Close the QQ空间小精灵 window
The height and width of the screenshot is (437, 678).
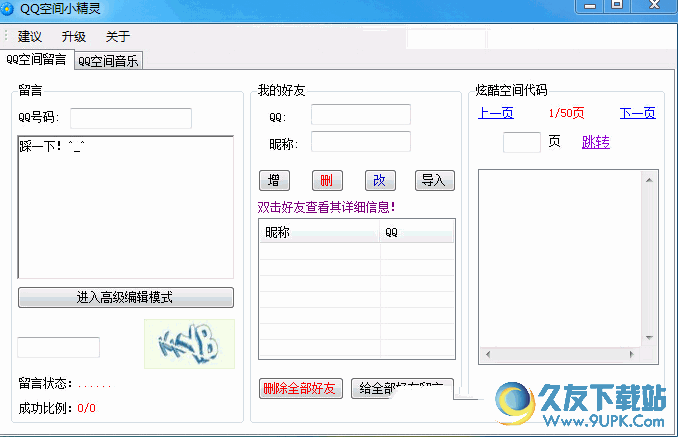[654, 5]
